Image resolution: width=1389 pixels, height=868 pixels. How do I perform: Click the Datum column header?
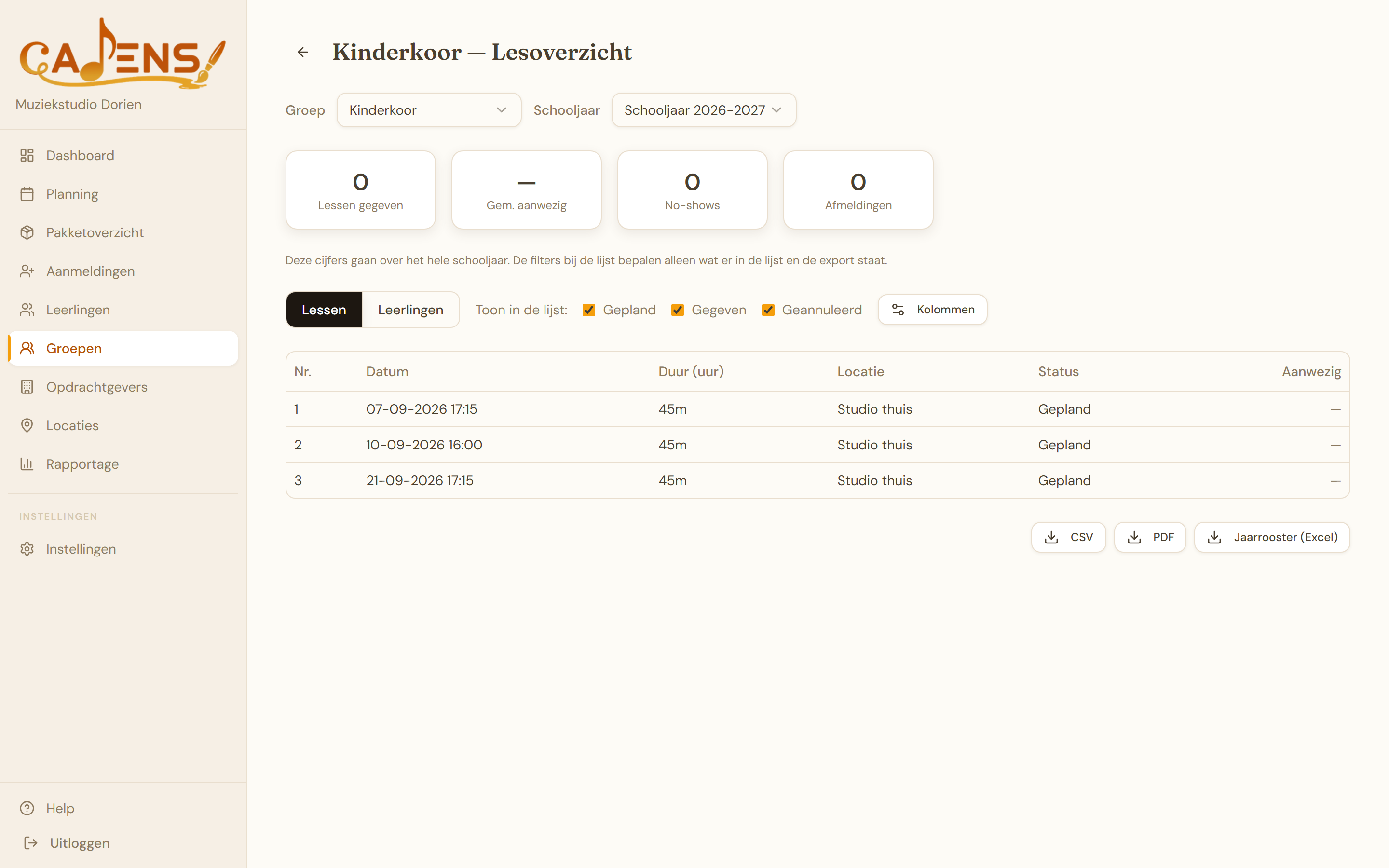387,371
